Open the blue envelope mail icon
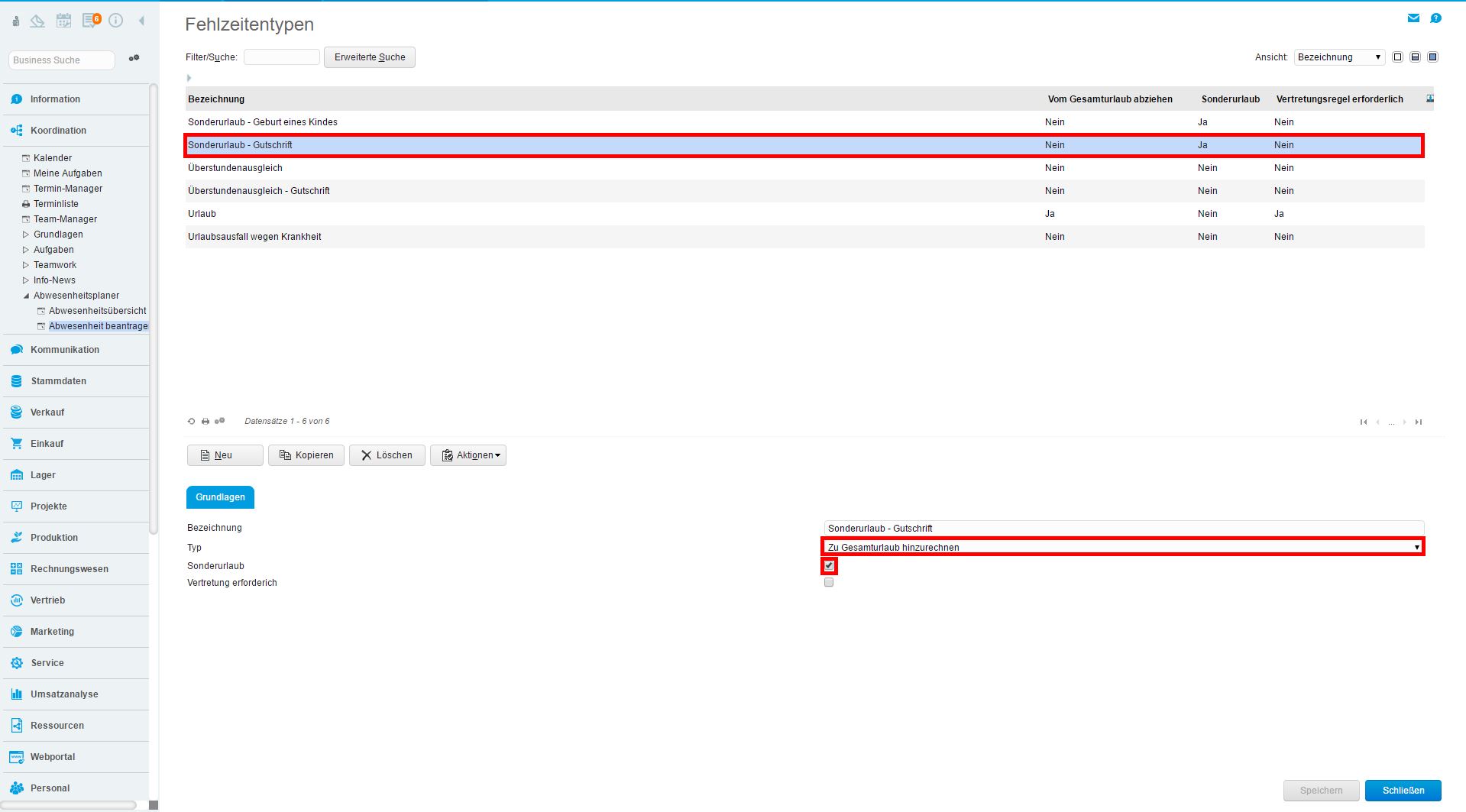 pos(1413,18)
